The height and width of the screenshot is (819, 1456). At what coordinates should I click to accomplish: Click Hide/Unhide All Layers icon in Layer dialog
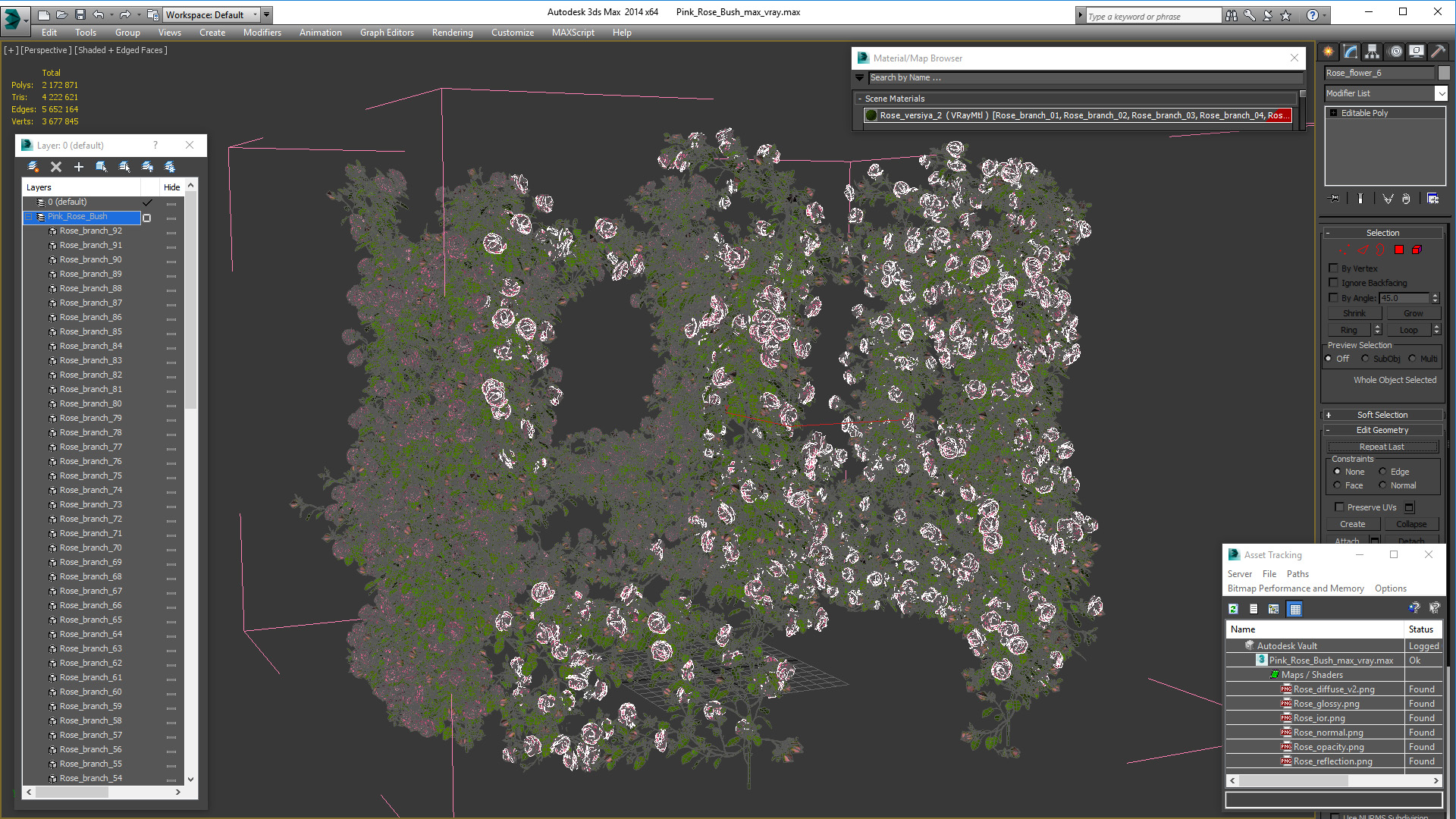(x=147, y=167)
